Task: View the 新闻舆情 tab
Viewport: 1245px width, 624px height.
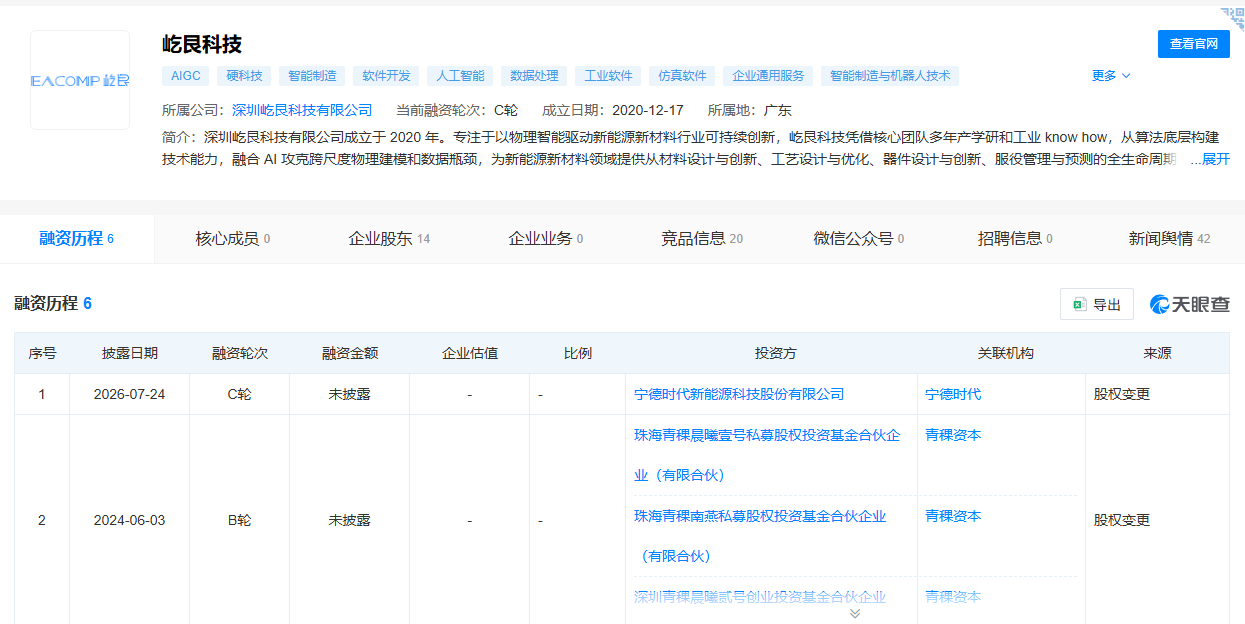Action: tap(1170, 239)
